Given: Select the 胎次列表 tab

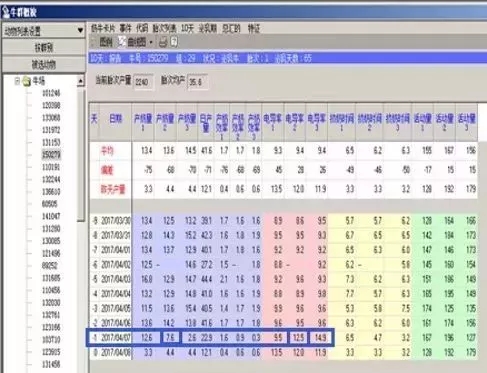Looking at the screenshot, I should point(165,29).
